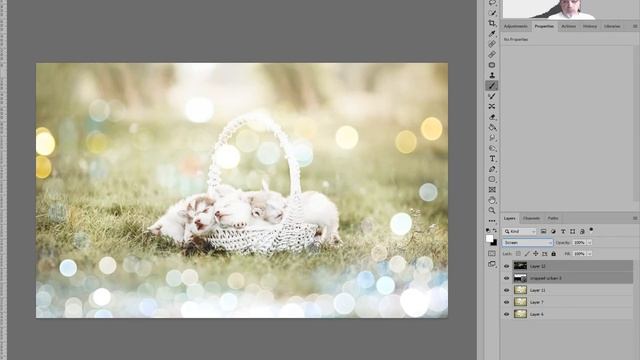640x360 pixels.
Task: Select the Layers tab
Action: pyautogui.click(x=509, y=218)
